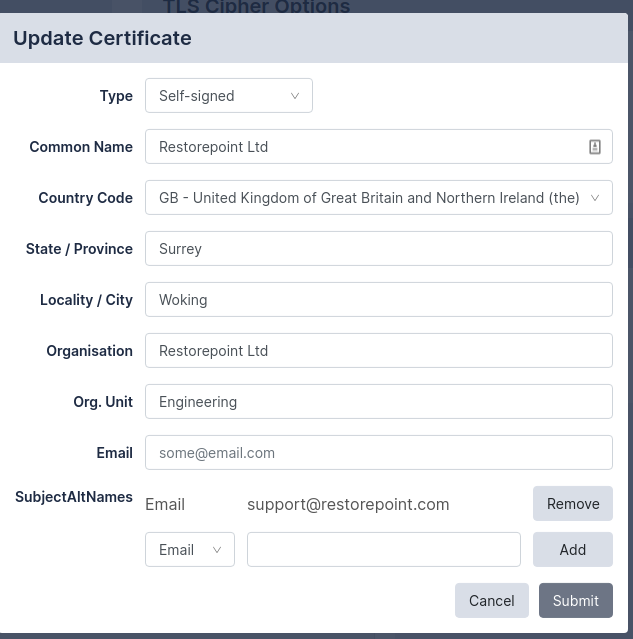Open the certificate Type dropdown
This screenshot has height=639, width=633.
click(228, 96)
